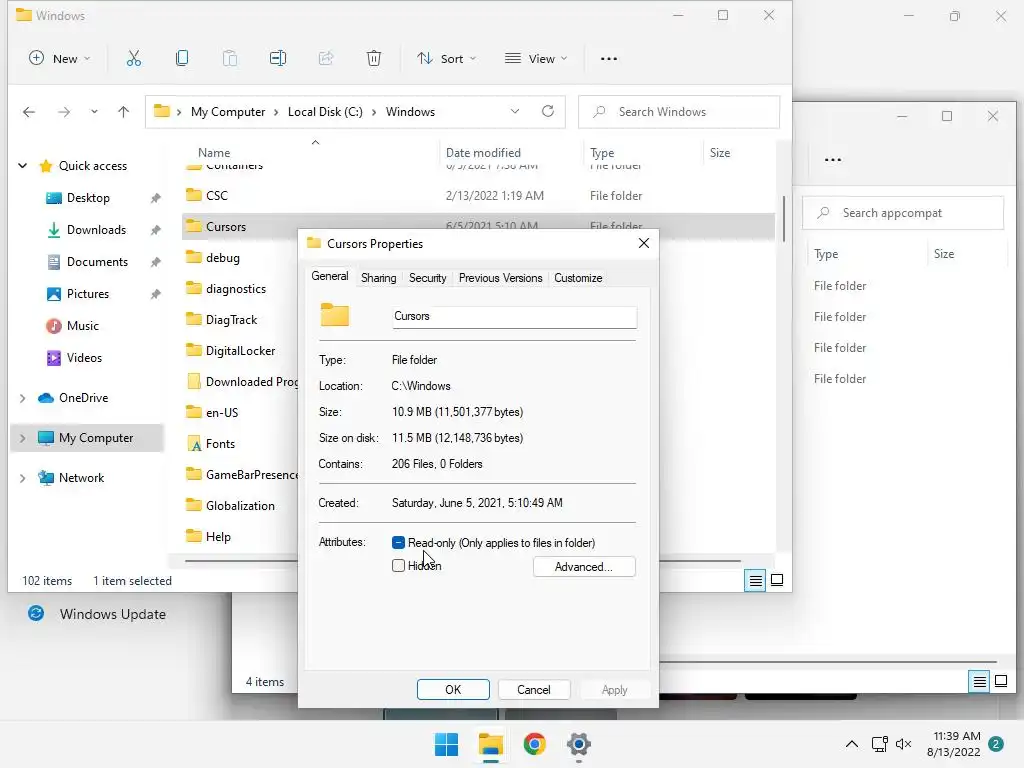The height and width of the screenshot is (768, 1024).
Task: Click the ellipsis in appcompat window
Action: click(833, 159)
